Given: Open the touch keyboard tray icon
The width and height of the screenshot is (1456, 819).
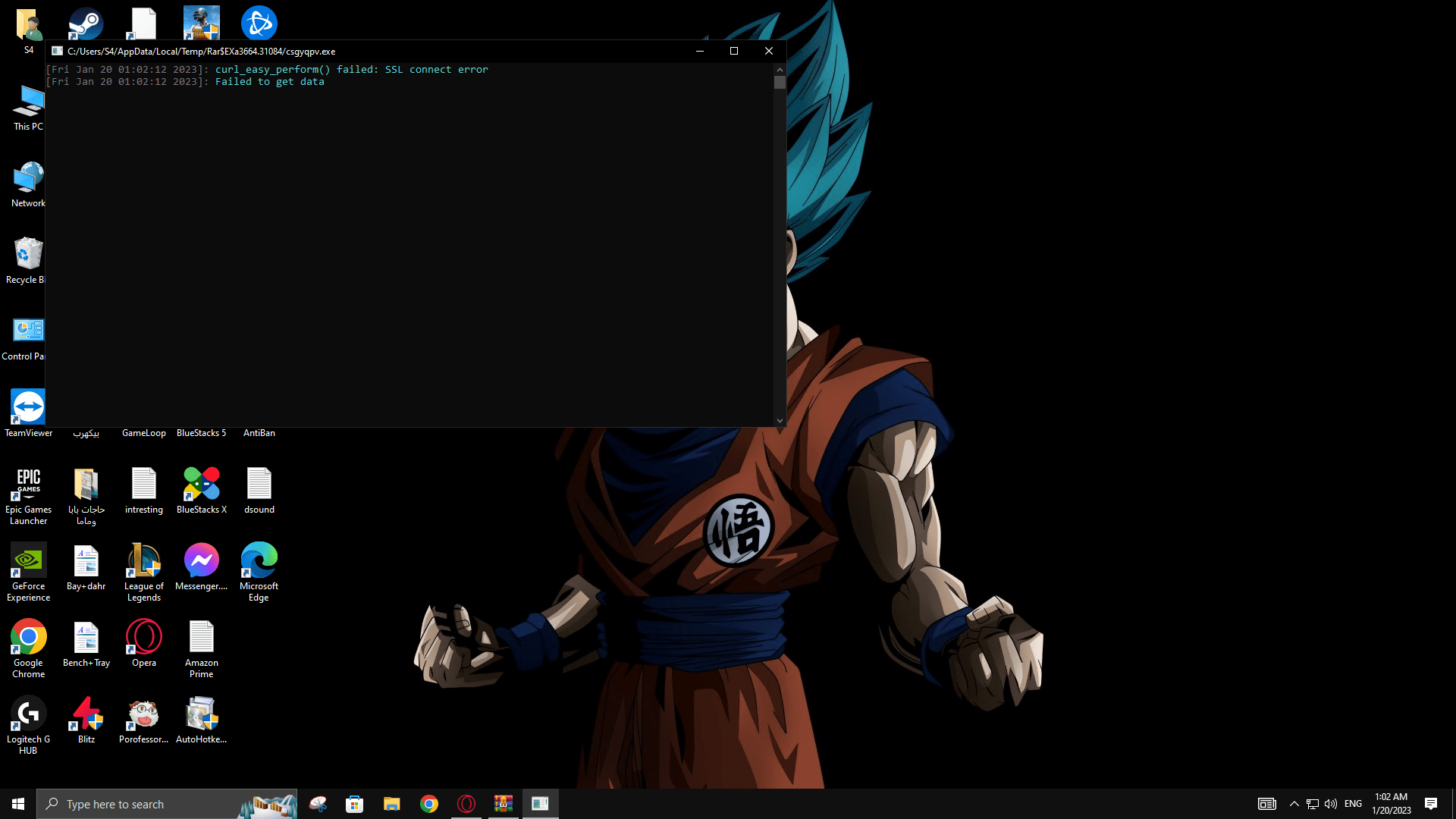Looking at the screenshot, I should pyautogui.click(x=1267, y=804).
